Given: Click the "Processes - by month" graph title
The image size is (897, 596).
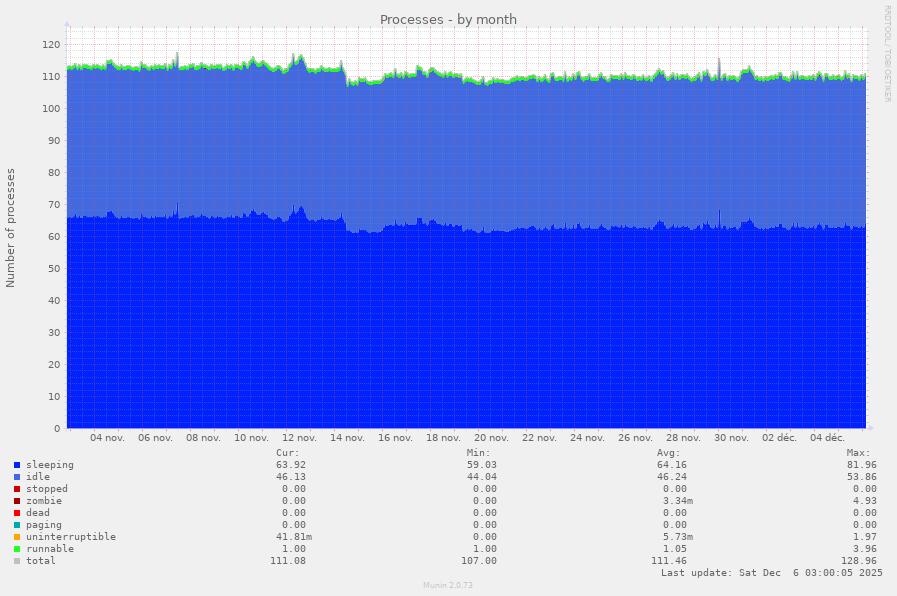Looking at the screenshot, I should [x=448, y=20].
